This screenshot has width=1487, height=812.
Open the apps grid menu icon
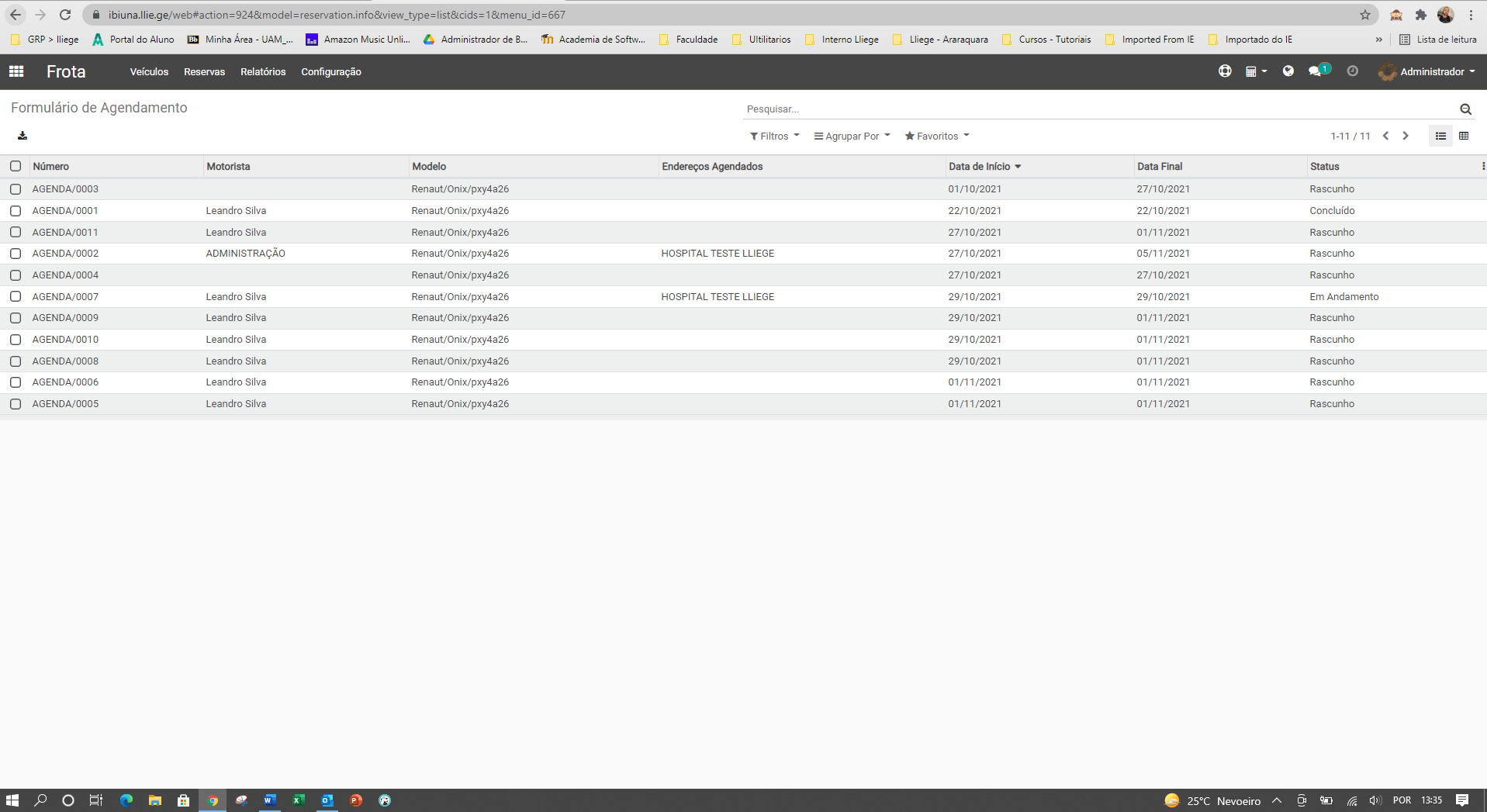tap(16, 71)
